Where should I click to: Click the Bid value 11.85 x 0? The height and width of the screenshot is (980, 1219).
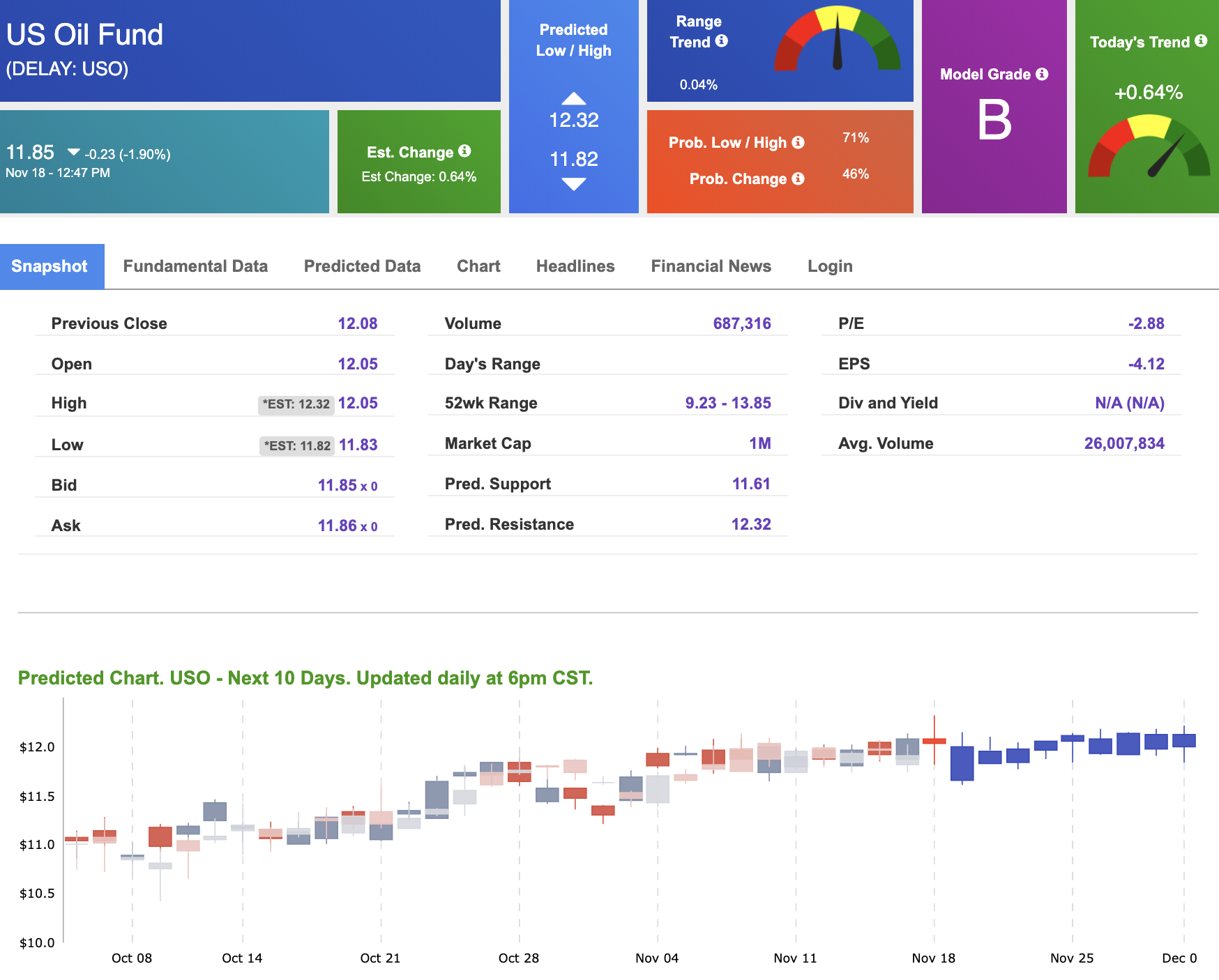coord(348,485)
